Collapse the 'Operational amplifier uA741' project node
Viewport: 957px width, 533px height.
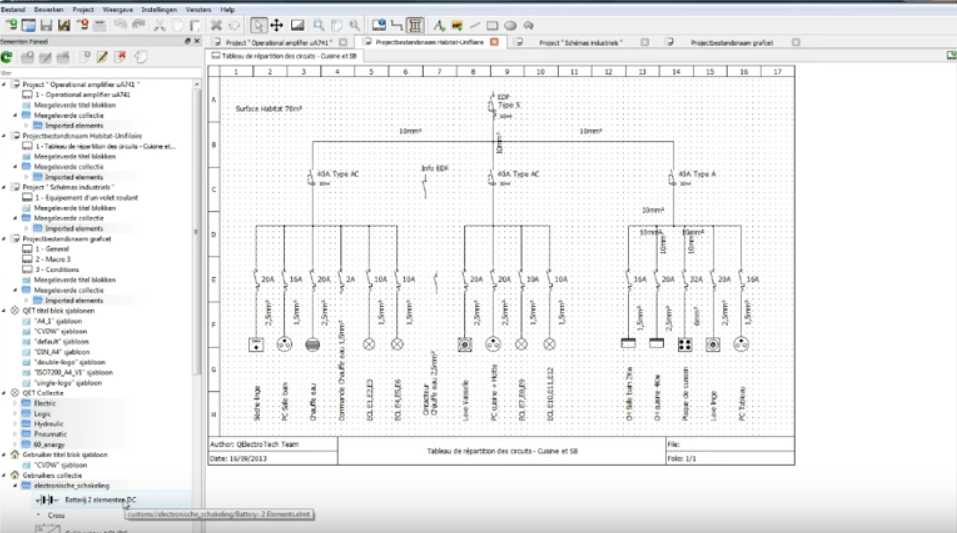[x=4, y=85]
